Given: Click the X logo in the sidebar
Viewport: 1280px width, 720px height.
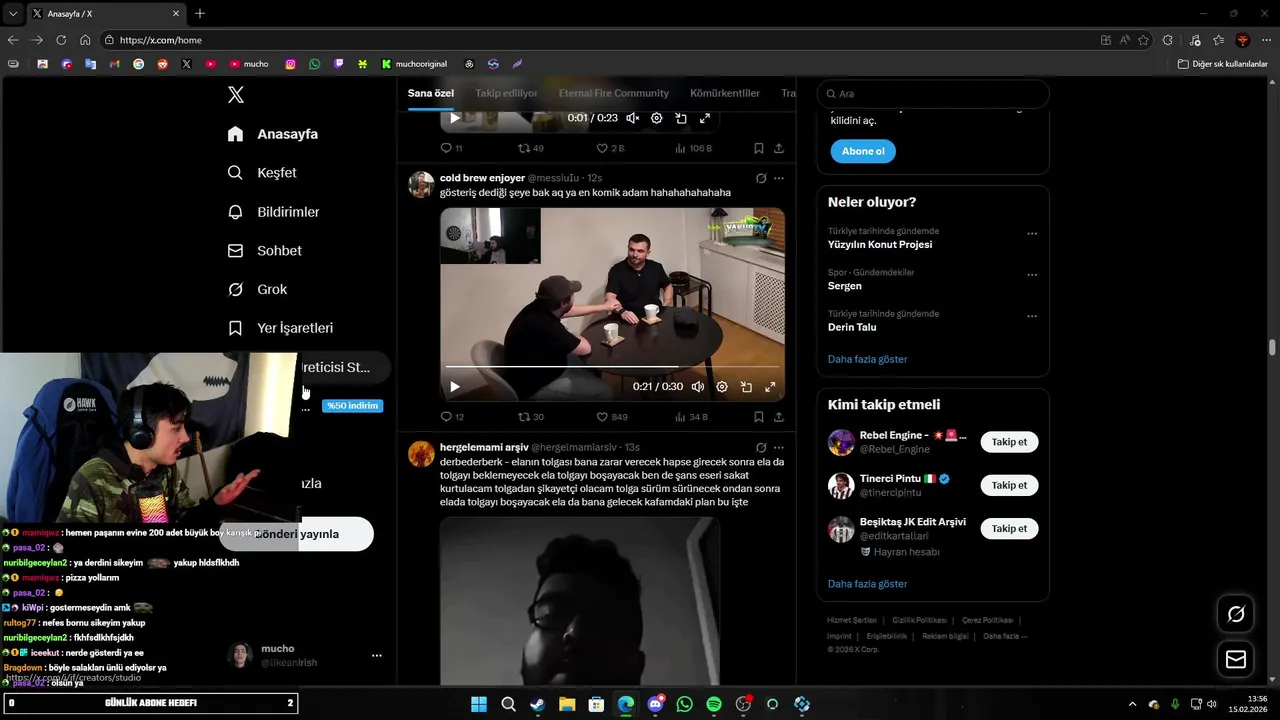Looking at the screenshot, I should pos(236,95).
